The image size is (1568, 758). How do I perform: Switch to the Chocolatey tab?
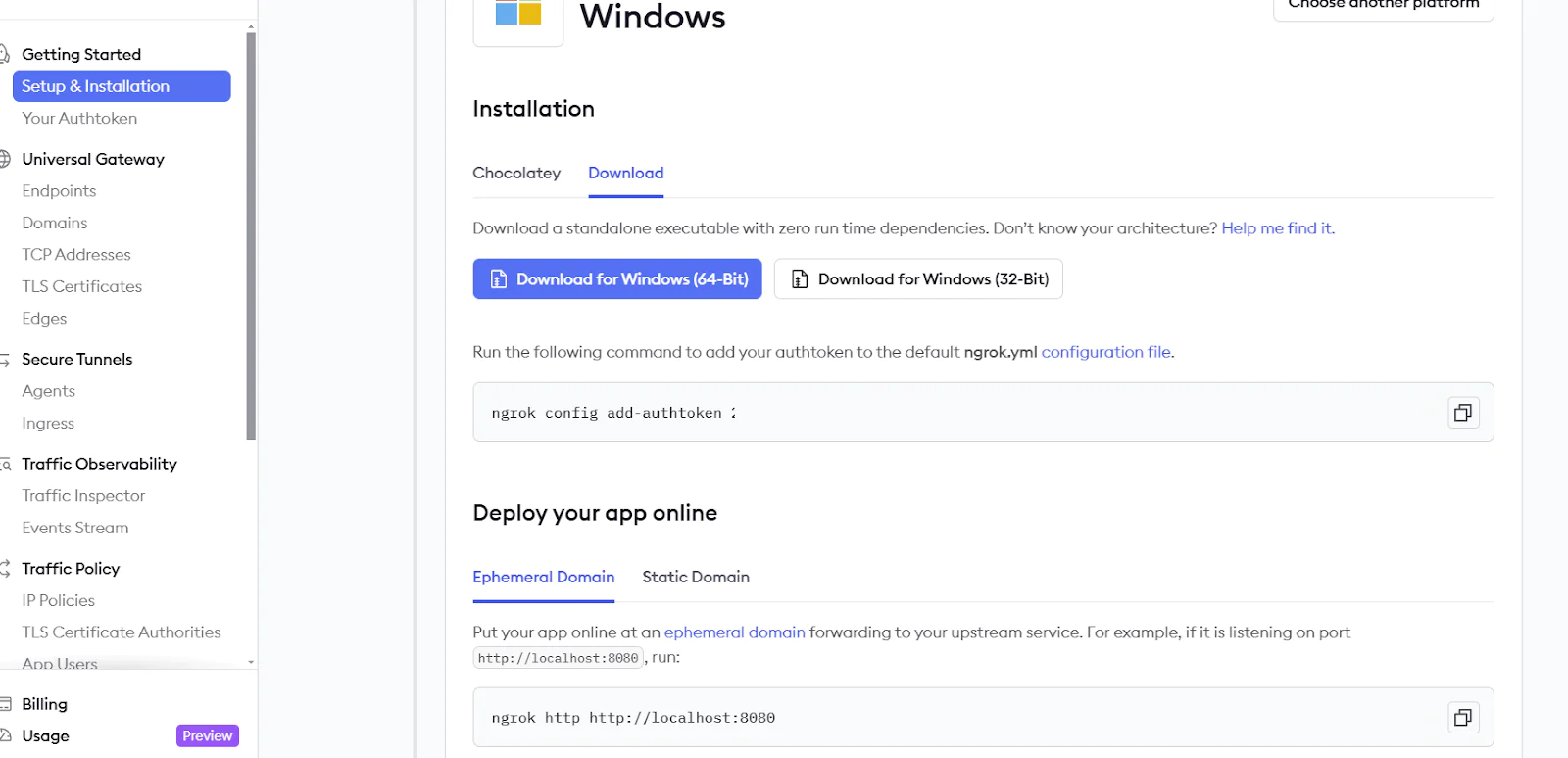516,173
